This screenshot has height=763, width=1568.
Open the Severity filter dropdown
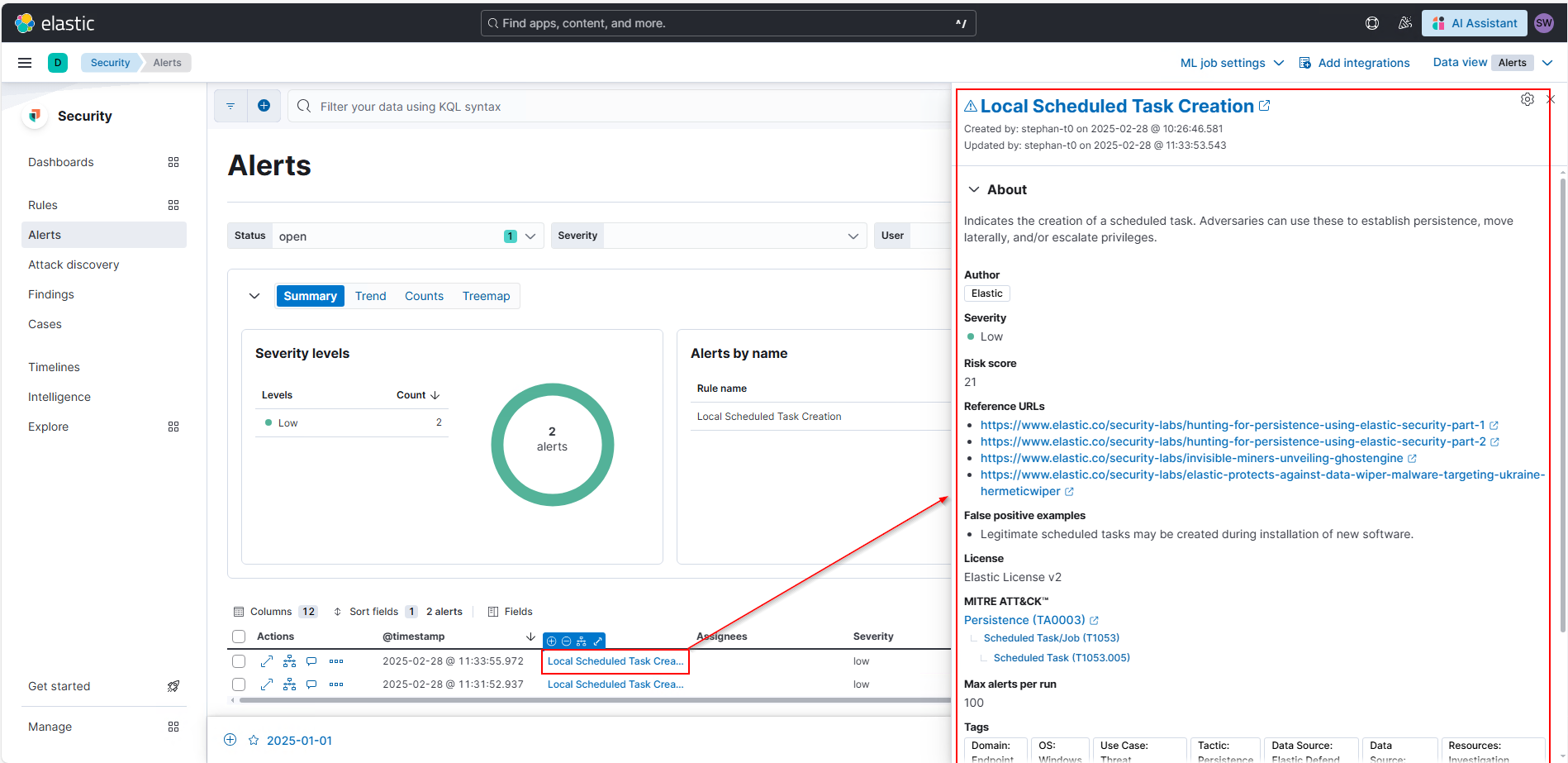tap(708, 236)
